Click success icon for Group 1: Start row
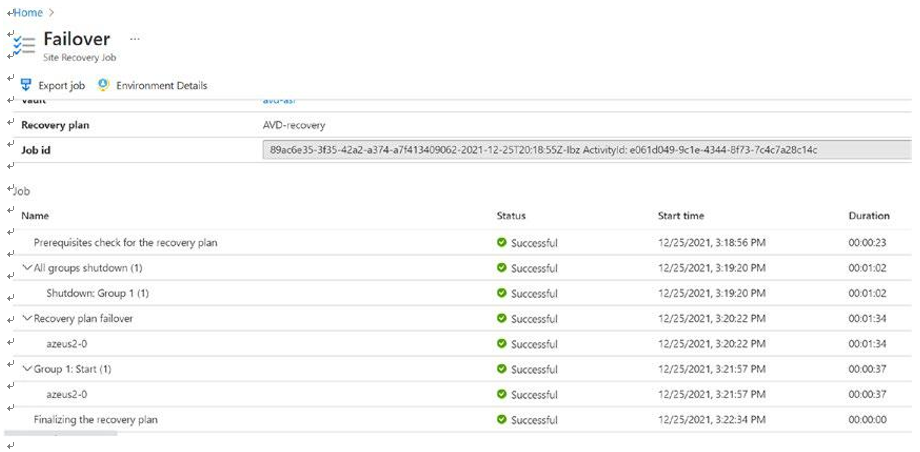 tap(502, 369)
